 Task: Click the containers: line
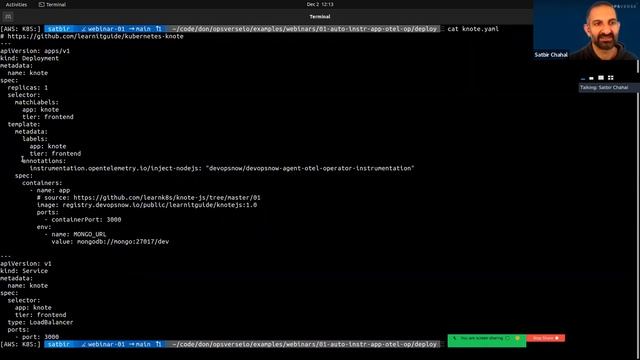point(42,183)
